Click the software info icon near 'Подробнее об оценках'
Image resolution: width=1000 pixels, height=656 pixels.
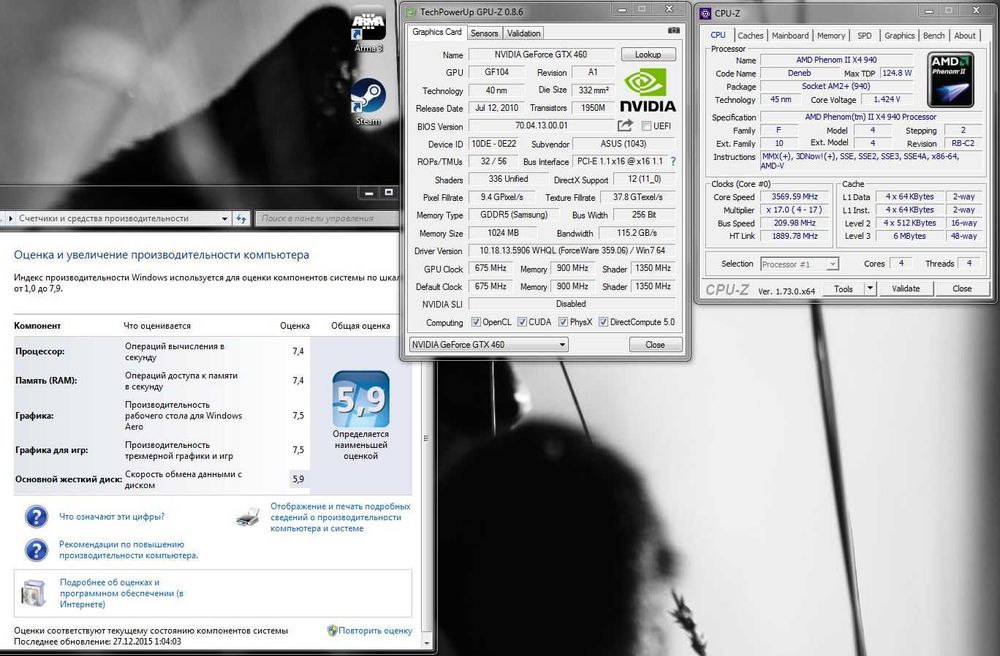(34, 593)
